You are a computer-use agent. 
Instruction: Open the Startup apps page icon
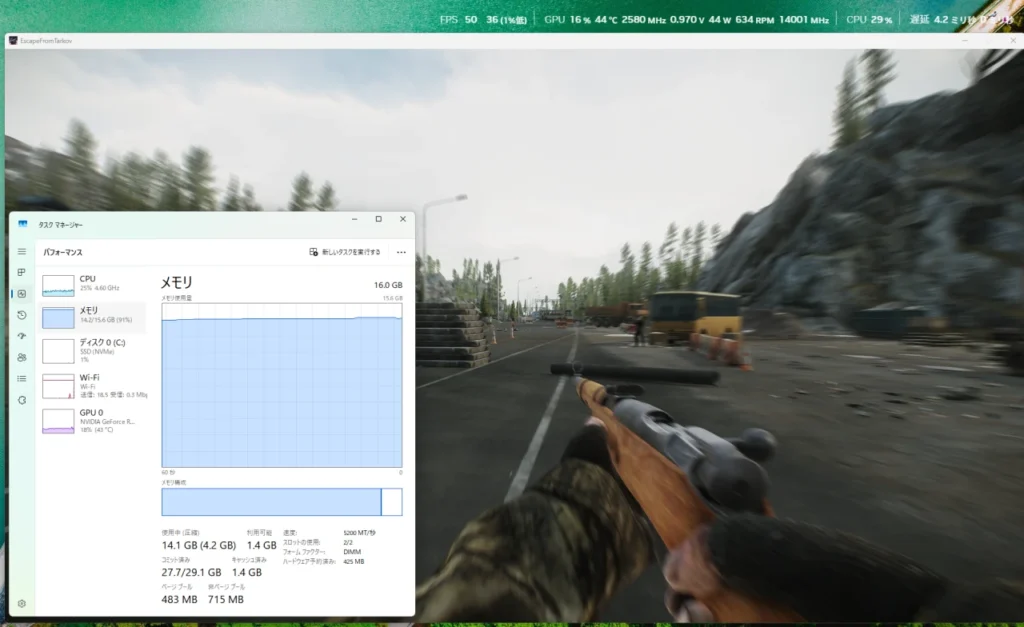coord(22,336)
